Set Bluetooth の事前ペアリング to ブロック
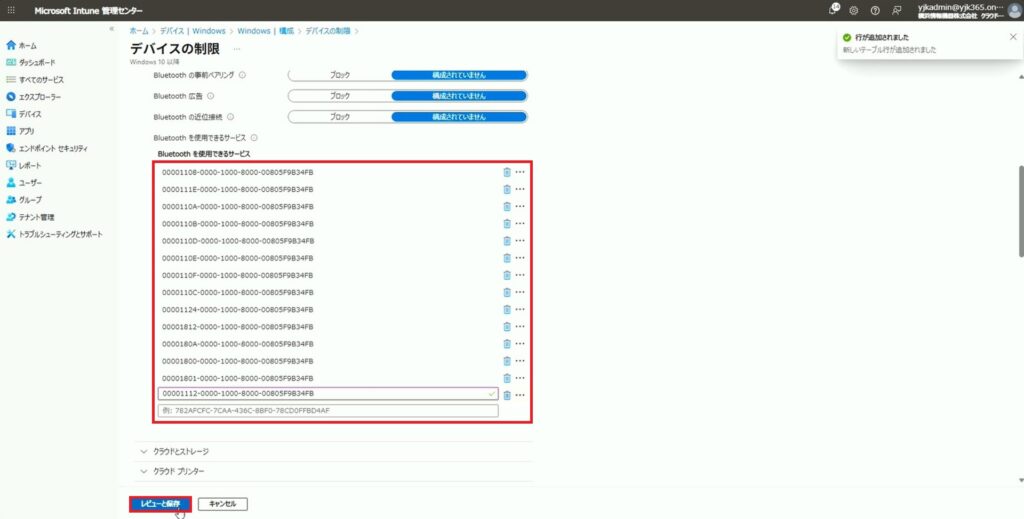This screenshot has height=519, width=1024. click(x=340, y=75)
